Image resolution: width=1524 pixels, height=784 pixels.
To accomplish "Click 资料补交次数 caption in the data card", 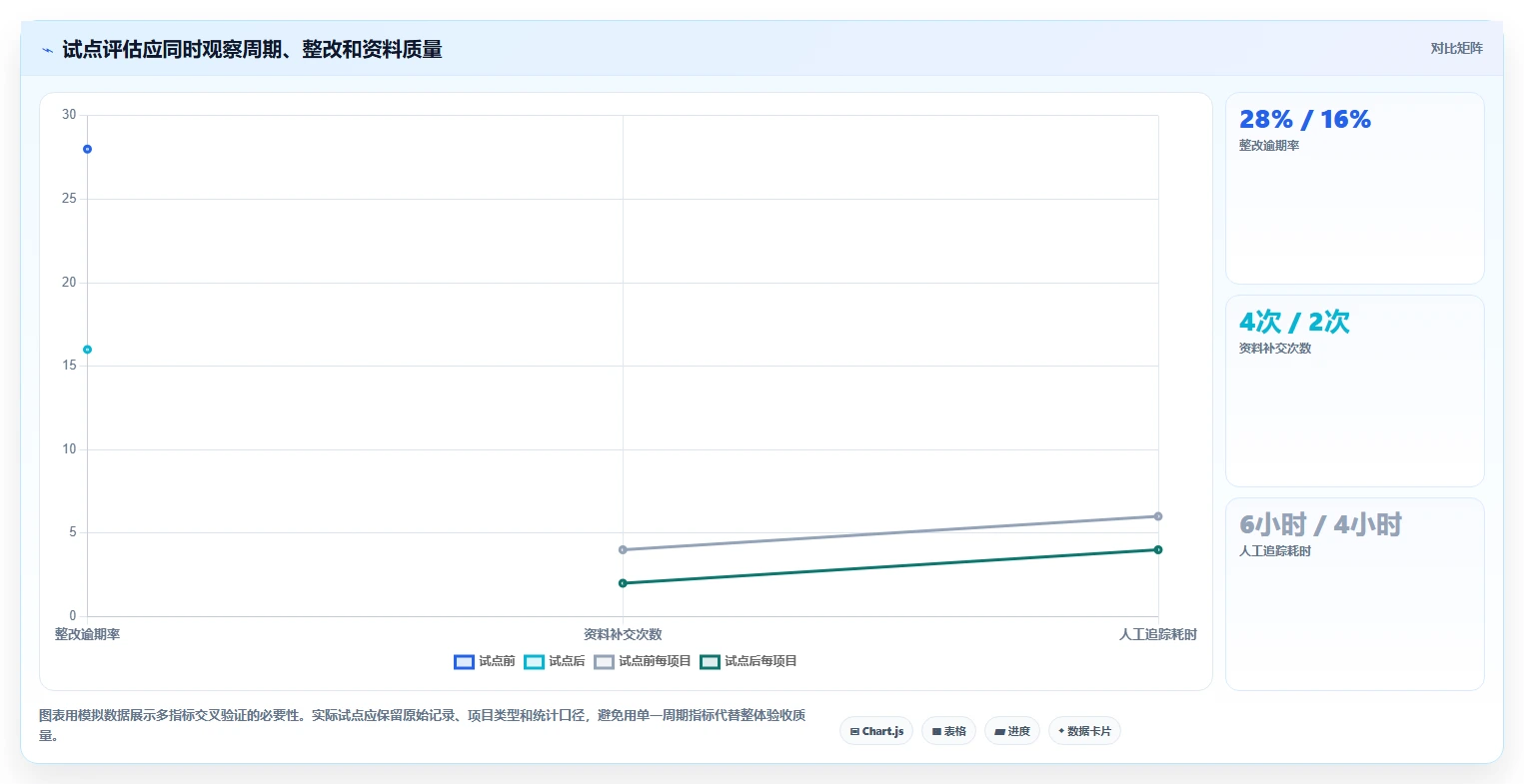I will (1275, 349).
